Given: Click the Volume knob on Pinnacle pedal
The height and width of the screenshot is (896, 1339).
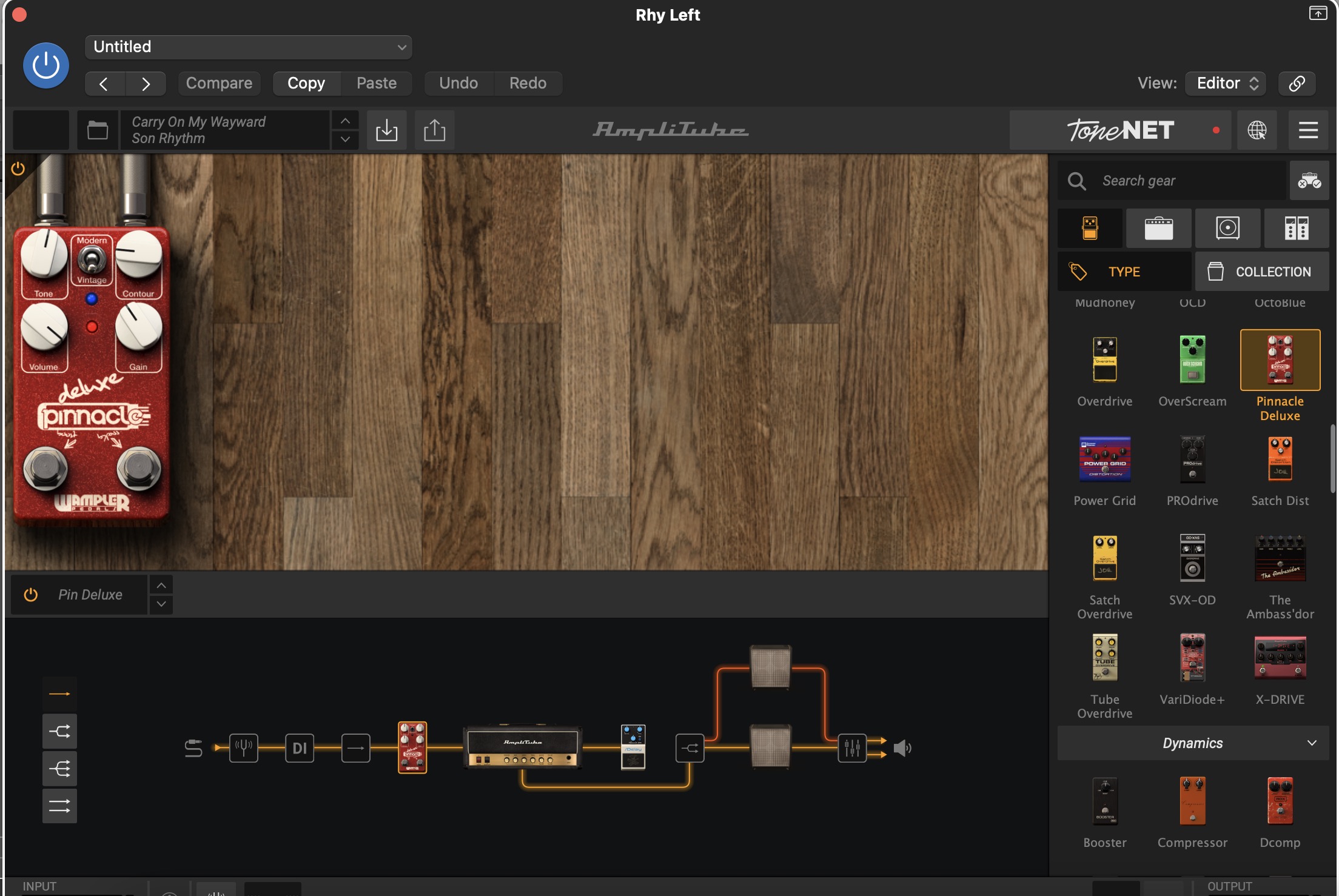Looking at the screenshot, I should point(44,327).
